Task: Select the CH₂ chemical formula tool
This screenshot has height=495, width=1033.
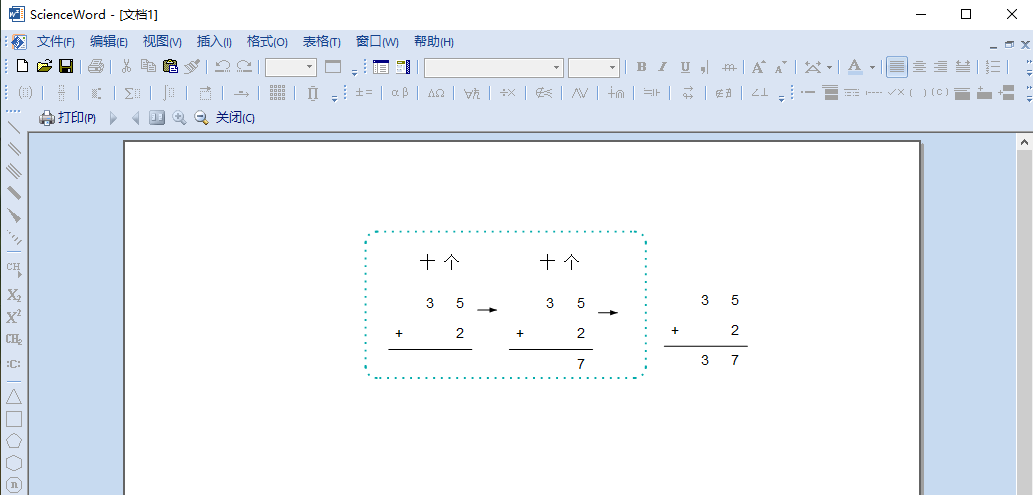Action: (14, 339)
